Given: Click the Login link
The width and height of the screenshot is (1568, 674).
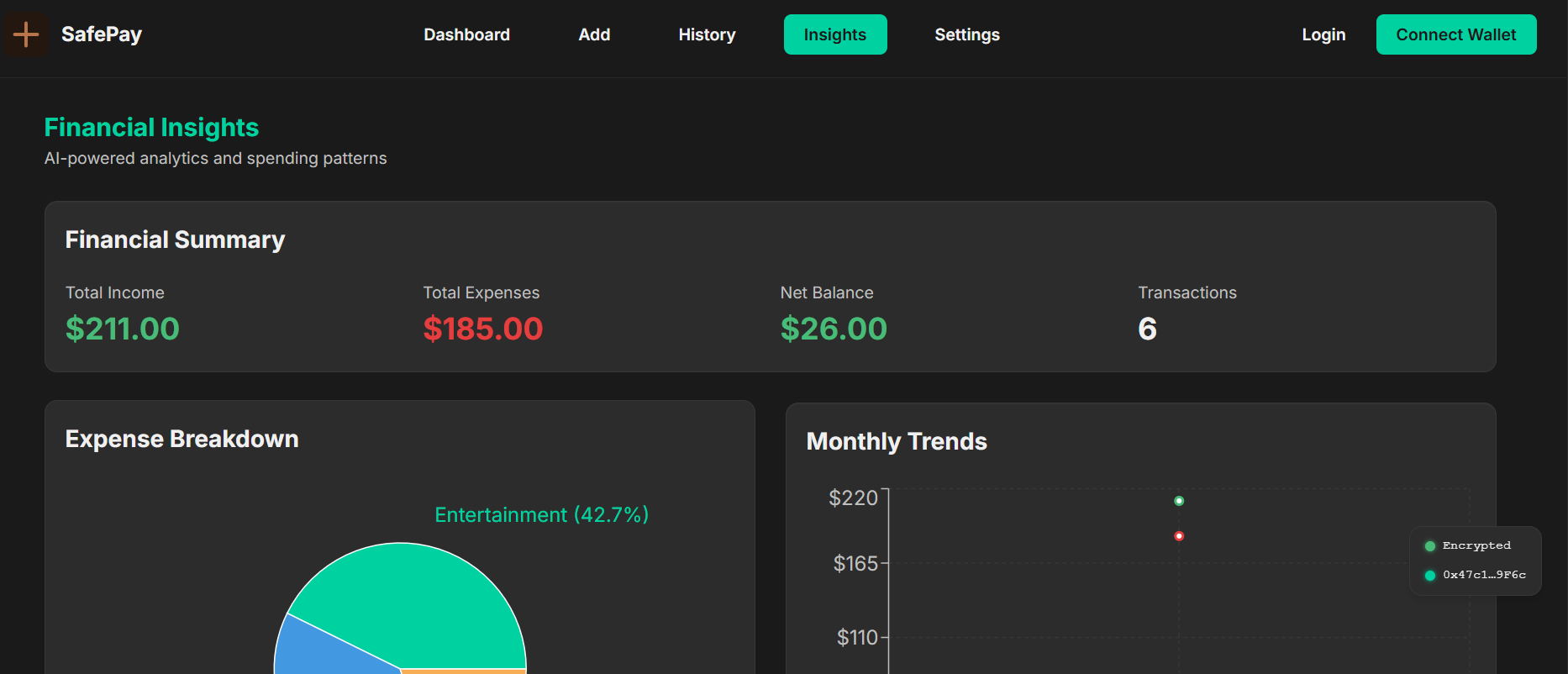Looking at the screenshot, I should (x=1323, y=34).
